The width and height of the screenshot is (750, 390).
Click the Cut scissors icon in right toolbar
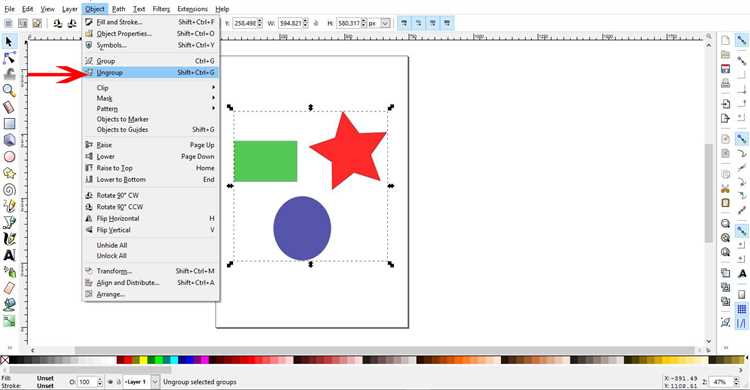pos(726,189)
